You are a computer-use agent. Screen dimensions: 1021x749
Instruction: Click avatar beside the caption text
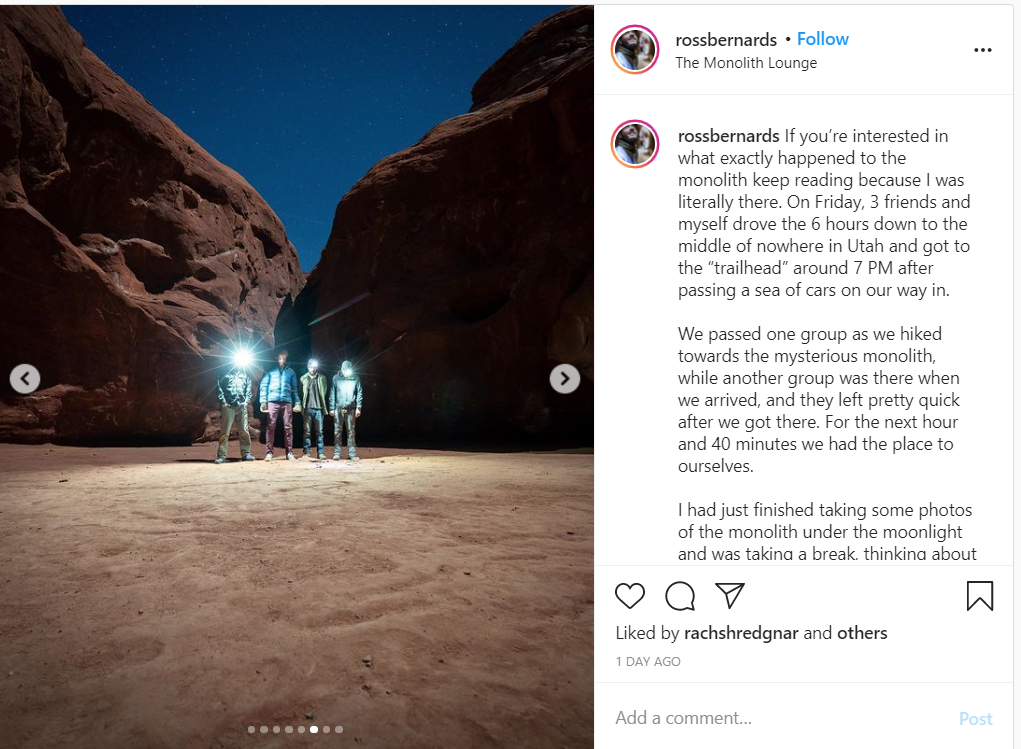click(x=635, y=144)
